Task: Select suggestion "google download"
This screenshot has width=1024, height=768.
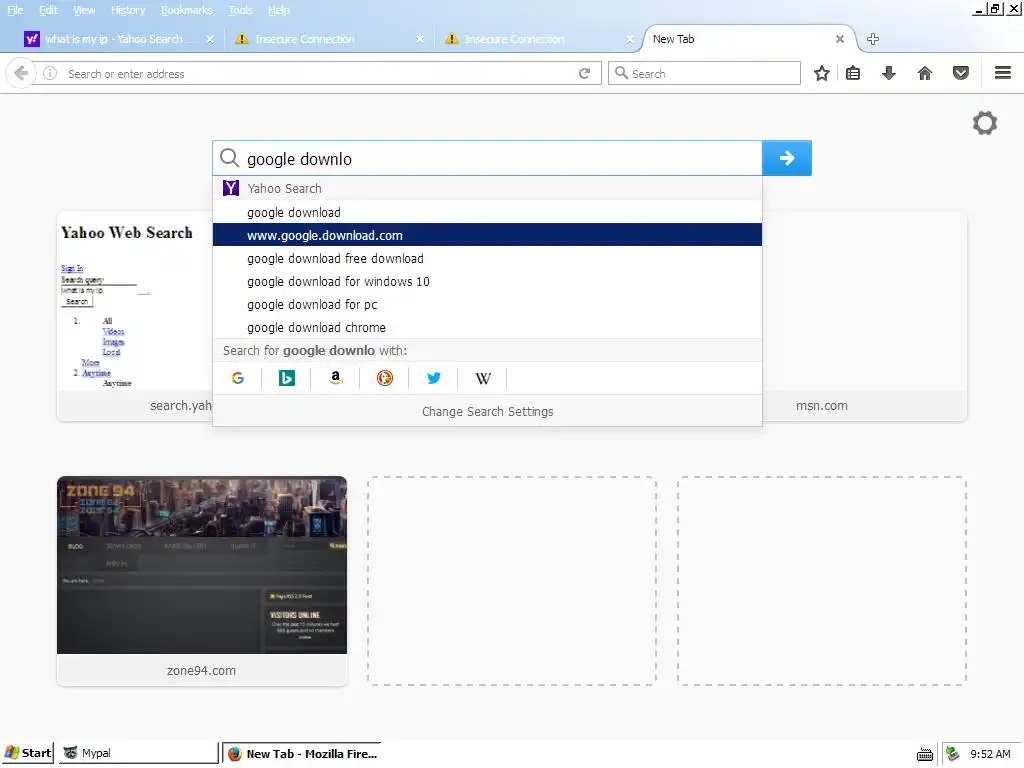Action: point(487,212)
